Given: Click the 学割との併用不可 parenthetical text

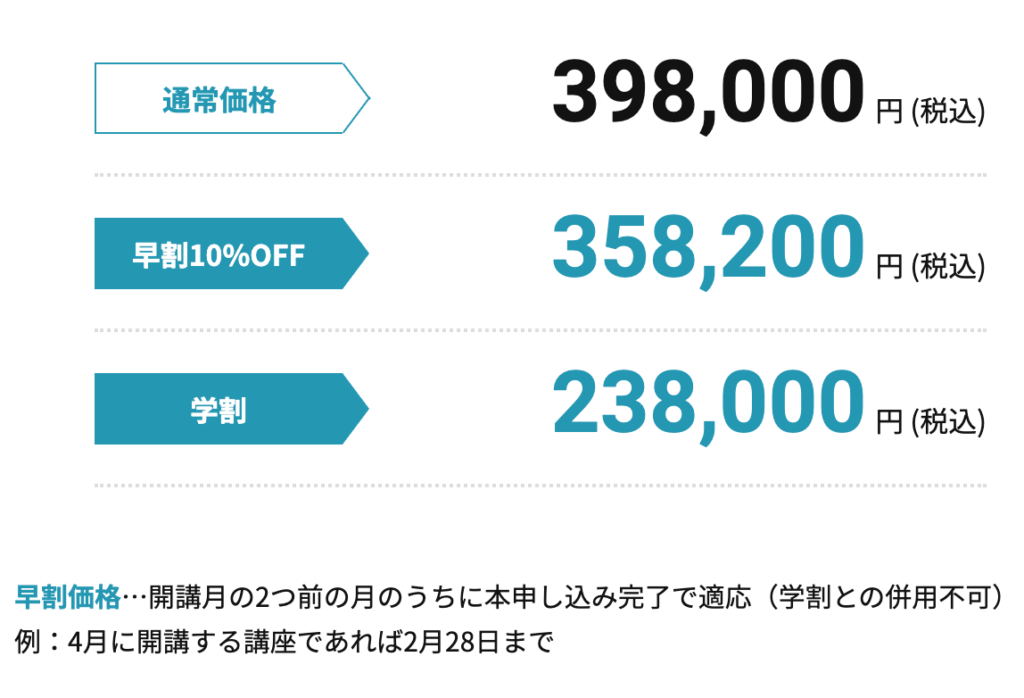Looking at the screenshot, I should click(885, 597).
